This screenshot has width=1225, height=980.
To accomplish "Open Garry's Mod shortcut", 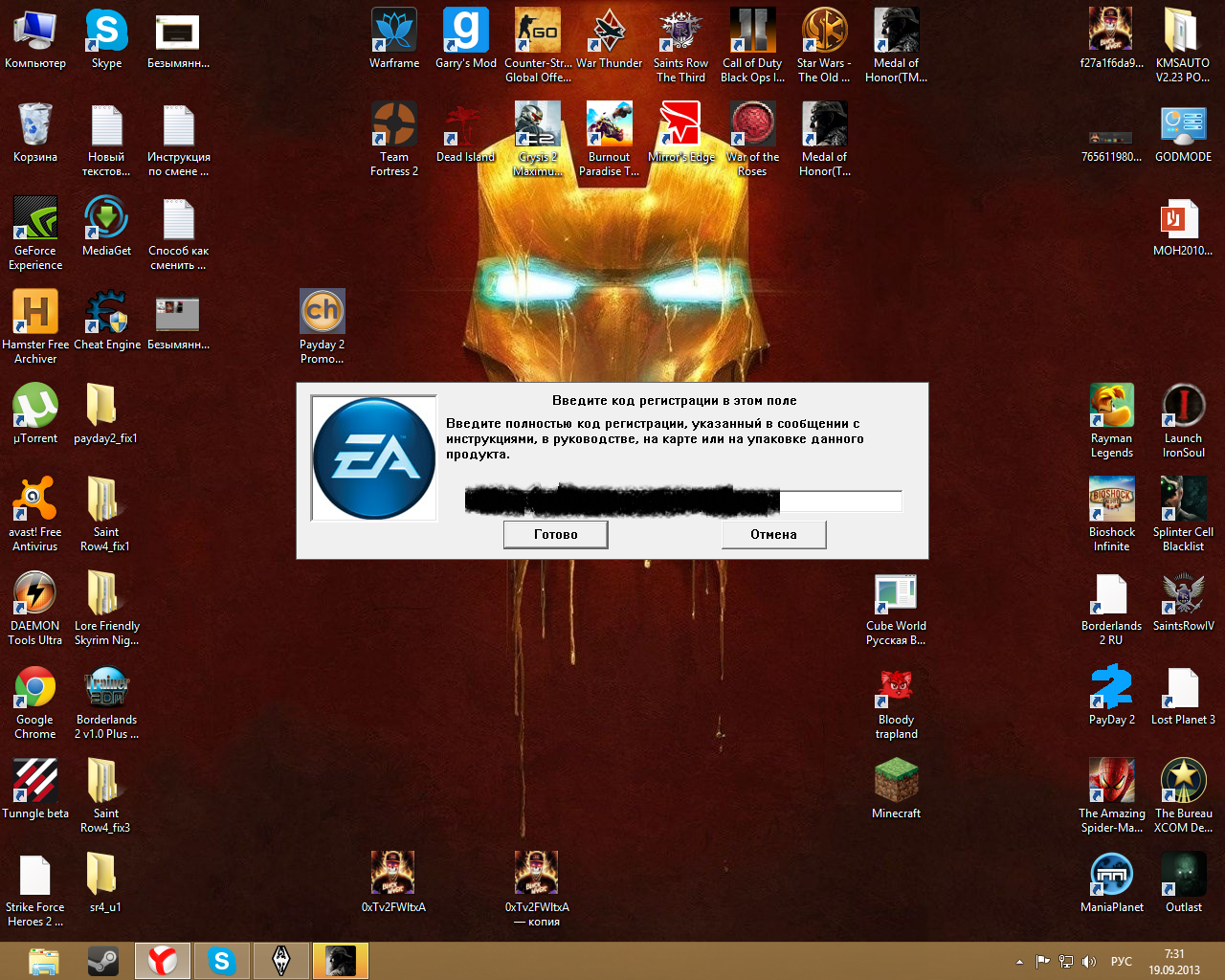I will 466,39.
